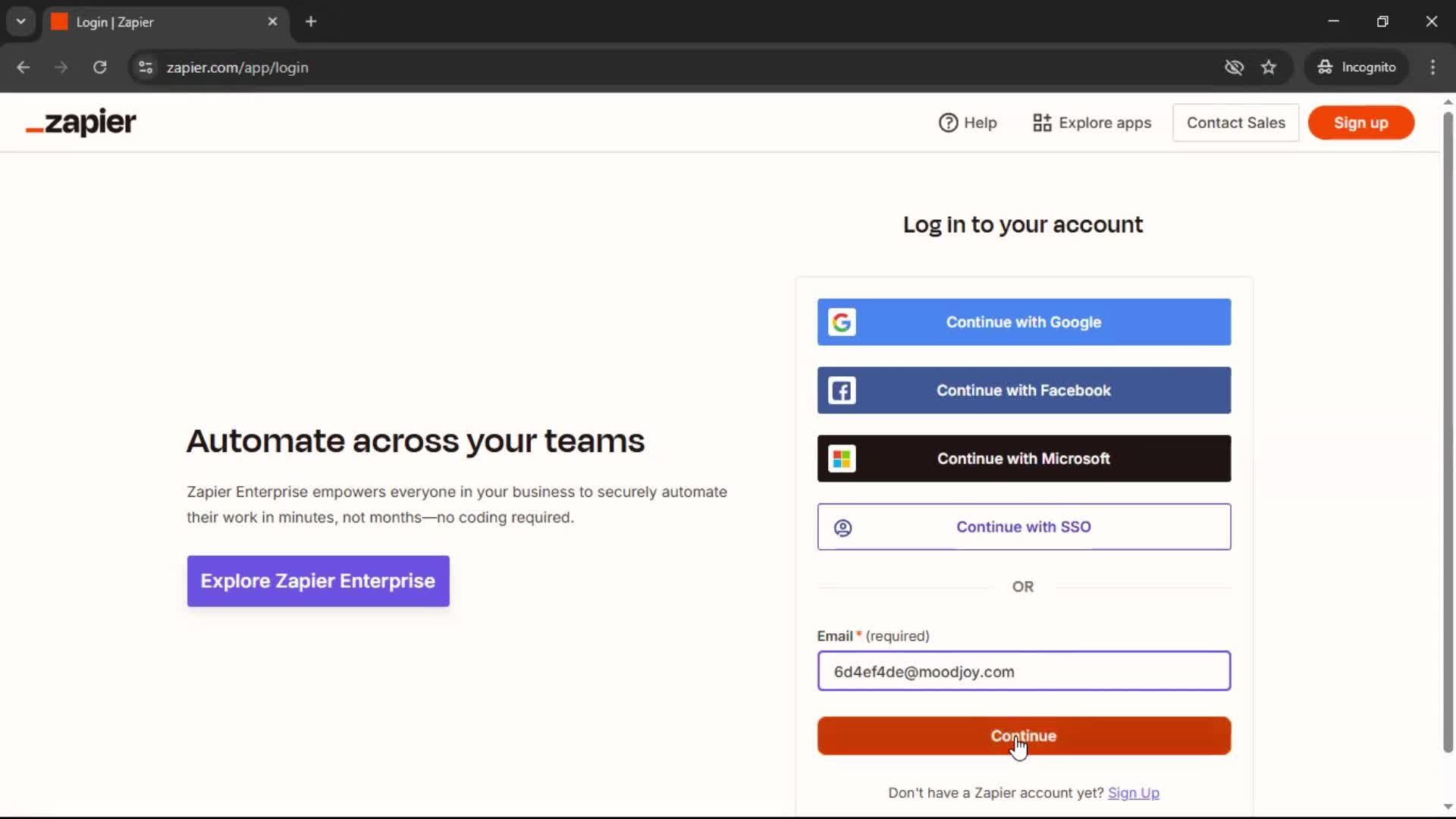Click the scrollbar up arrow
The width and height of the screenshot is (1456, 819).
pos(1448,102)
